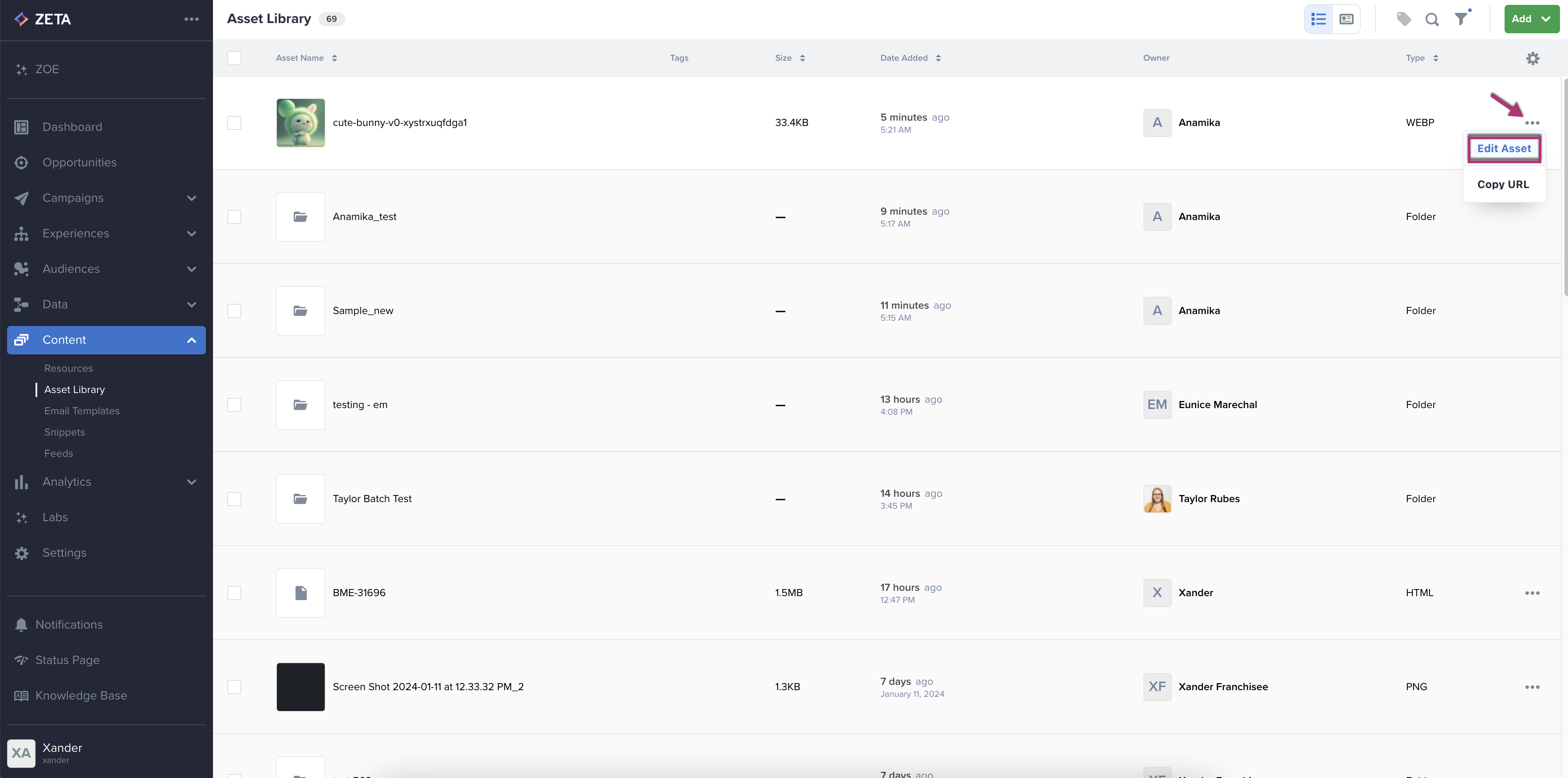
Task: Open the sidebar three-dot menu beside ZETA
Action: coord(192,19)
